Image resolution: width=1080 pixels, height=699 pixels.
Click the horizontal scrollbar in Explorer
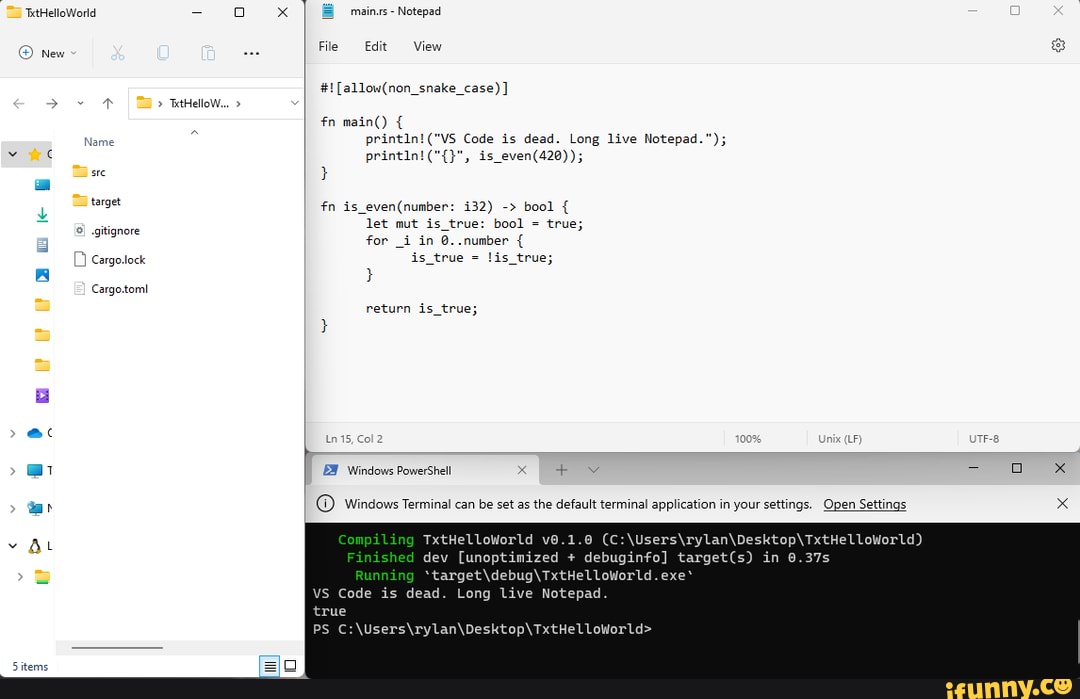click(x=117, y=647)
